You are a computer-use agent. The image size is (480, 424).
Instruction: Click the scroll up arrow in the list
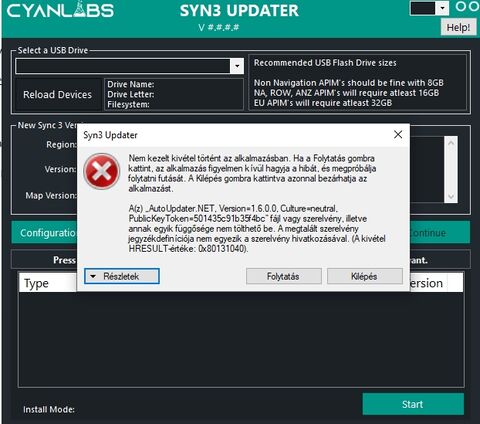point(451,143)
